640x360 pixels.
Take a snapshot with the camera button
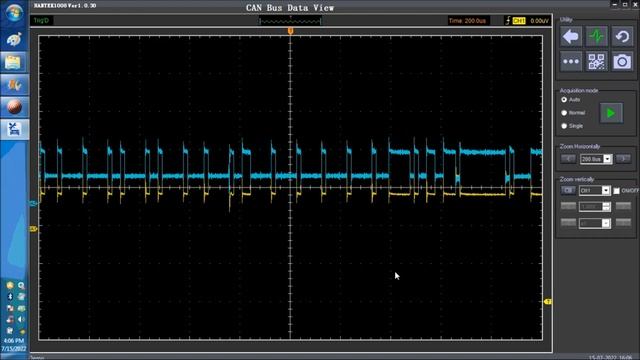click(x=622, y=62)
